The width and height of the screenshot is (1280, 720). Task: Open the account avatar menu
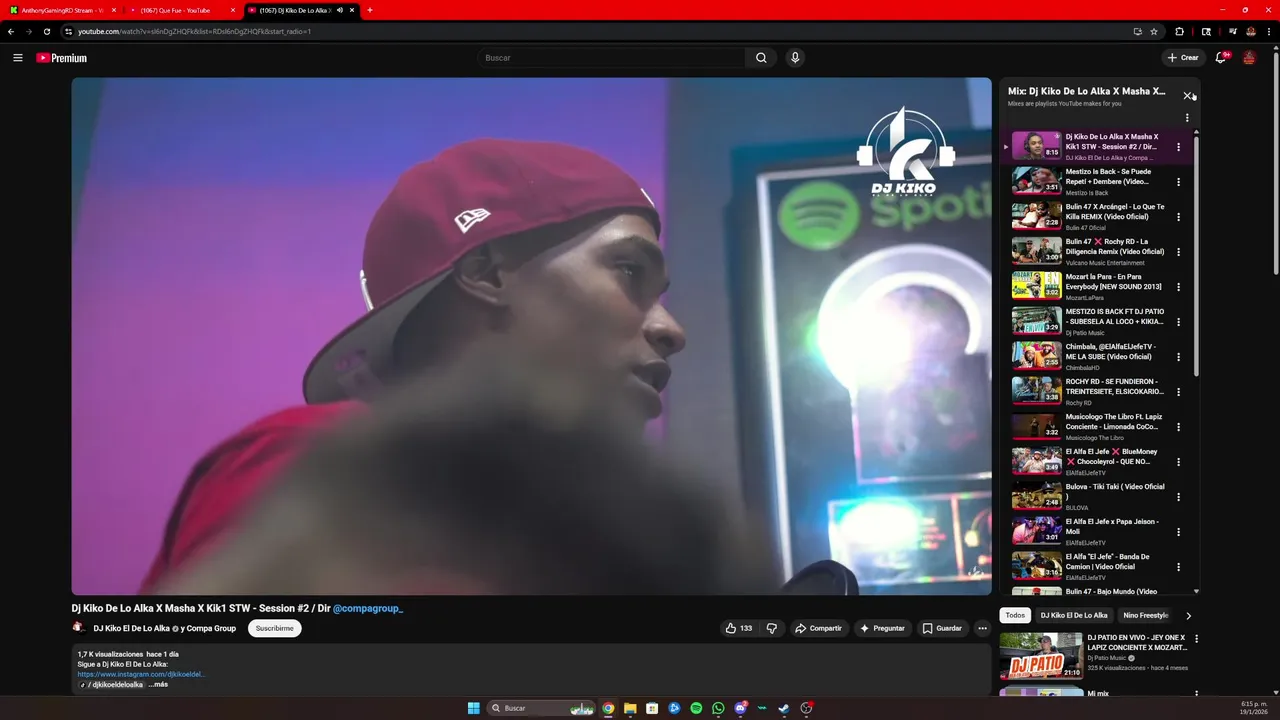(1249, 58)
